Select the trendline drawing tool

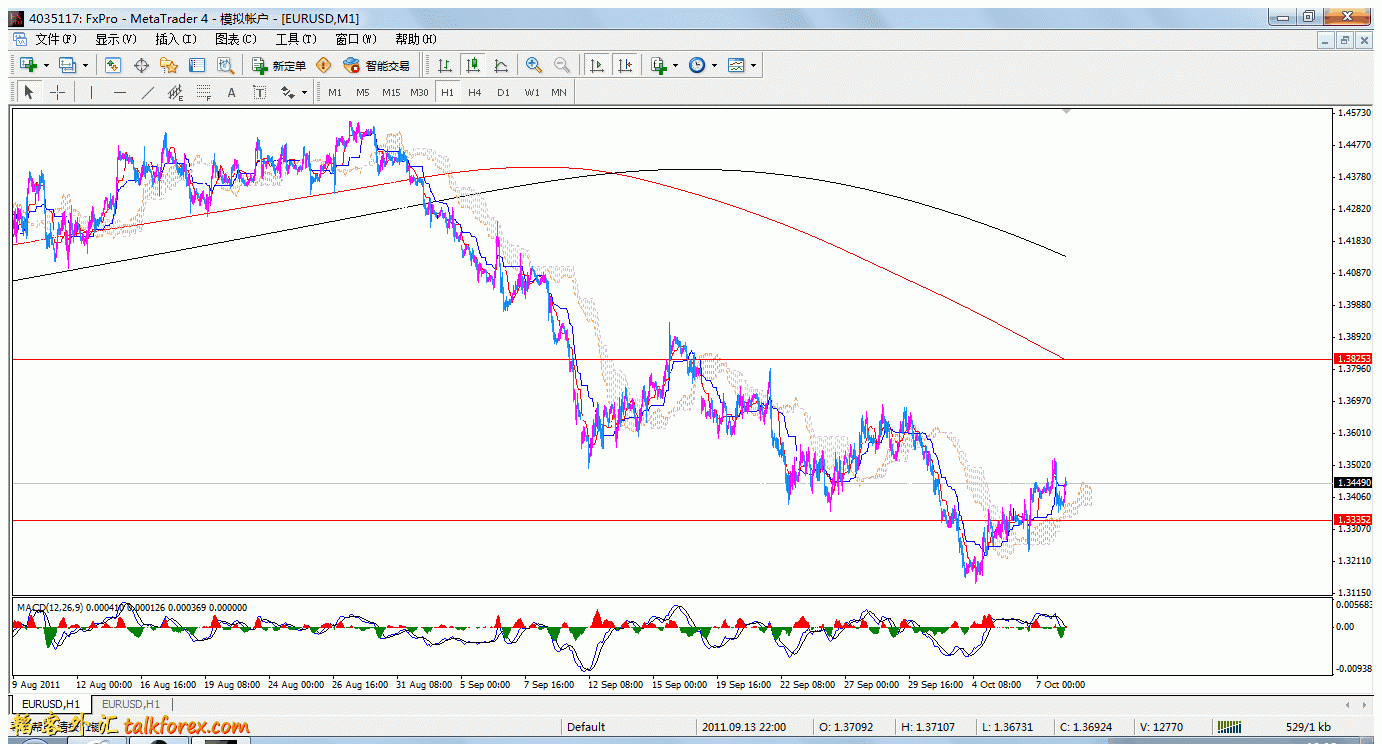(148, 92)
